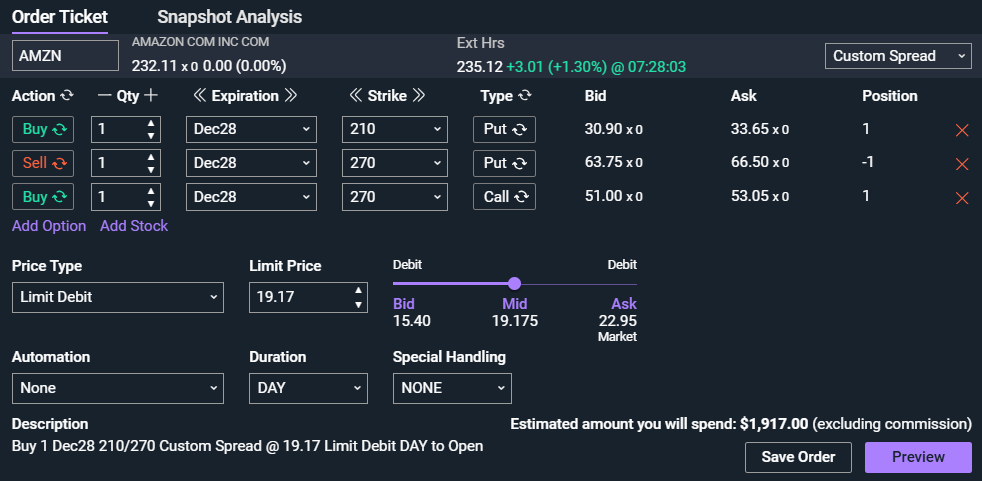Viewport: 982px width, 481px height.
Task: Shift Expiration later with the right double-chevron
Action: tap(291, 96)
